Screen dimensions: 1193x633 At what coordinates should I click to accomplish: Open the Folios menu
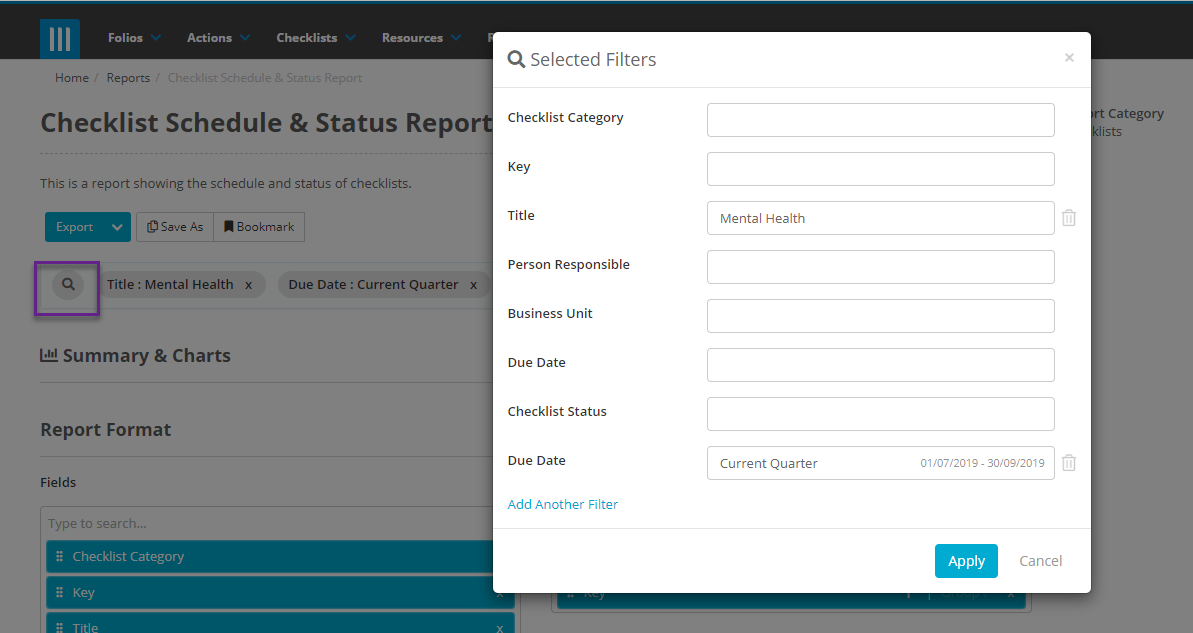pos(126,37)
